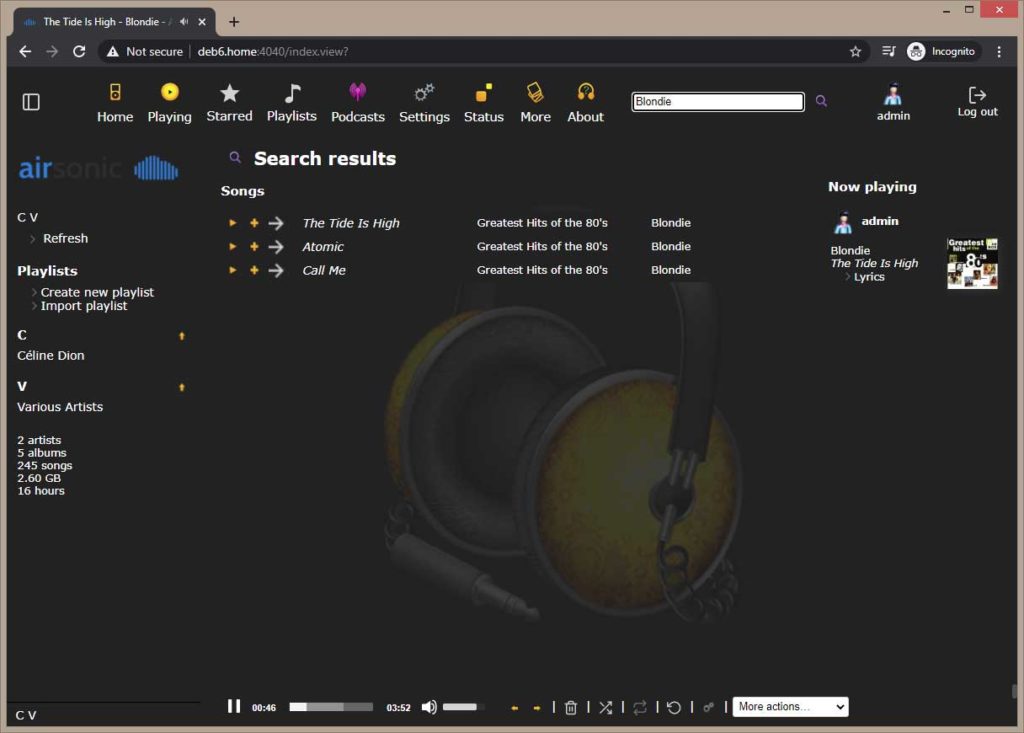Image resolution: width=1024 pixels, height=733 pixels.
Task: Reload the browser page
Action: (79, 52)
